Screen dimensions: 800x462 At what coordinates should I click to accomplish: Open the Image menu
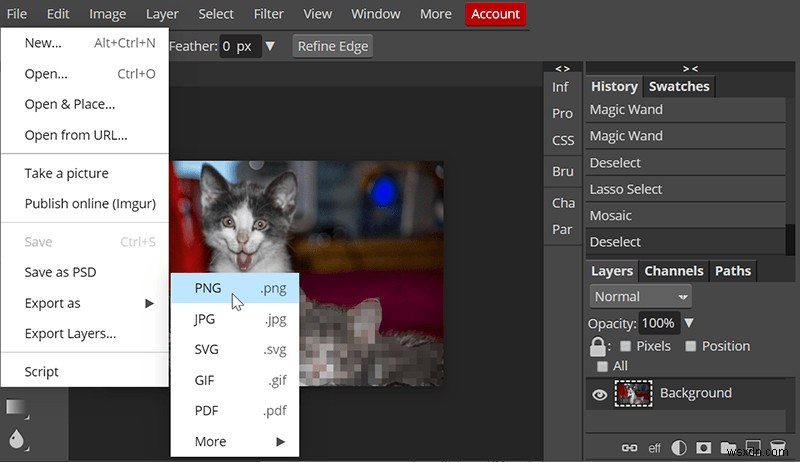point(107,14)
